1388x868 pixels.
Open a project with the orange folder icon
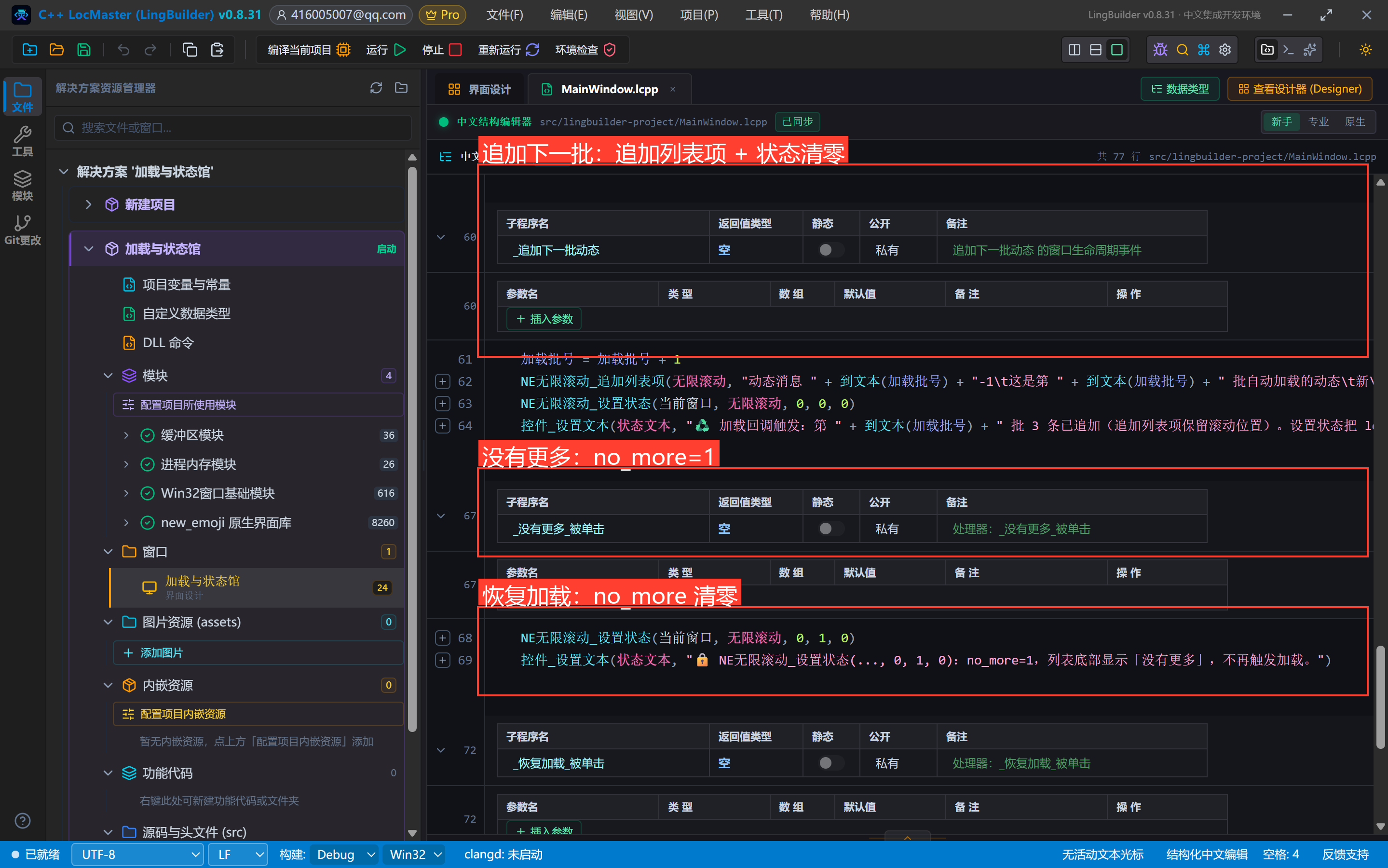click(57, 50)
